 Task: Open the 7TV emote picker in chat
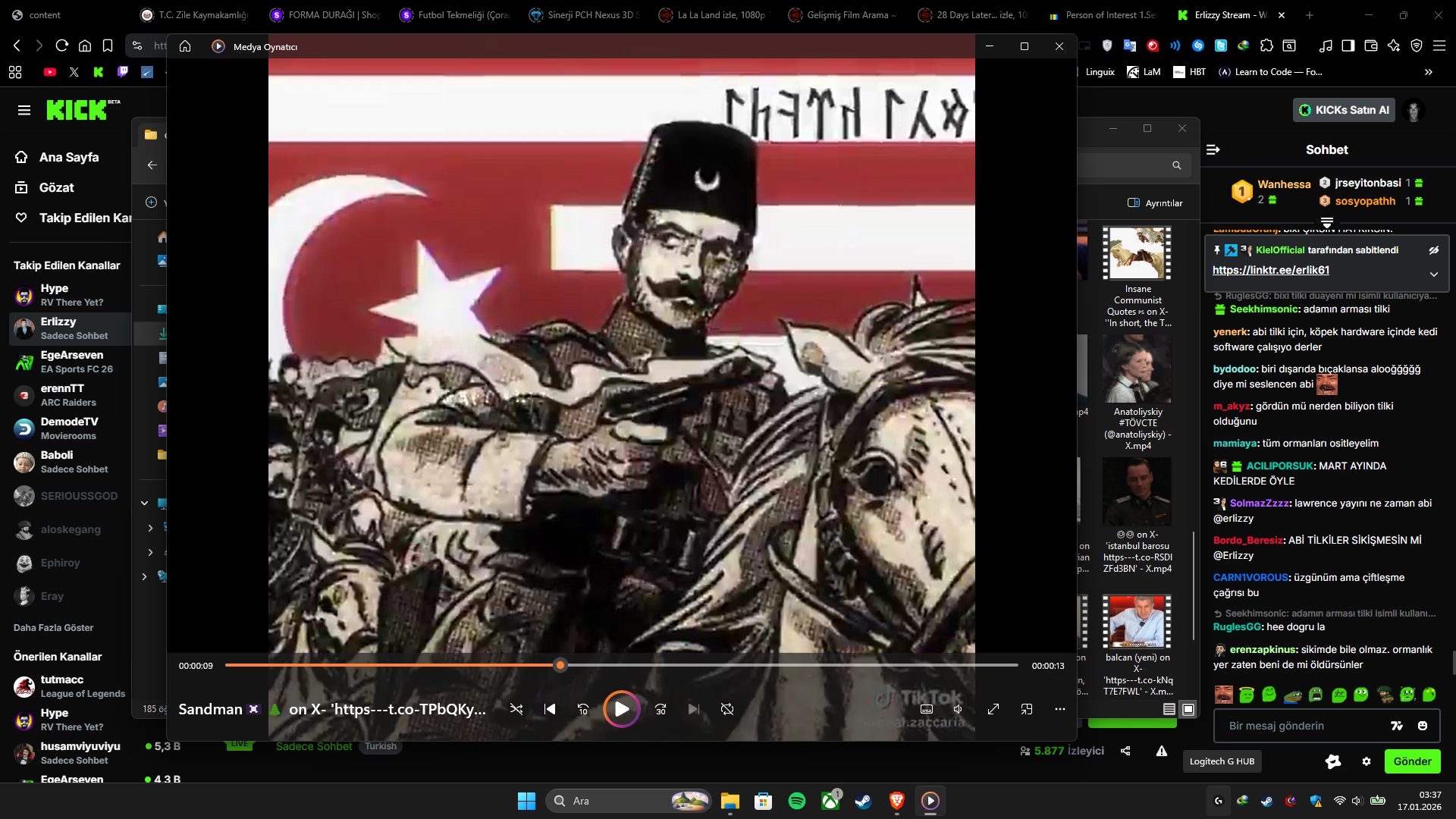(1397, 726)
